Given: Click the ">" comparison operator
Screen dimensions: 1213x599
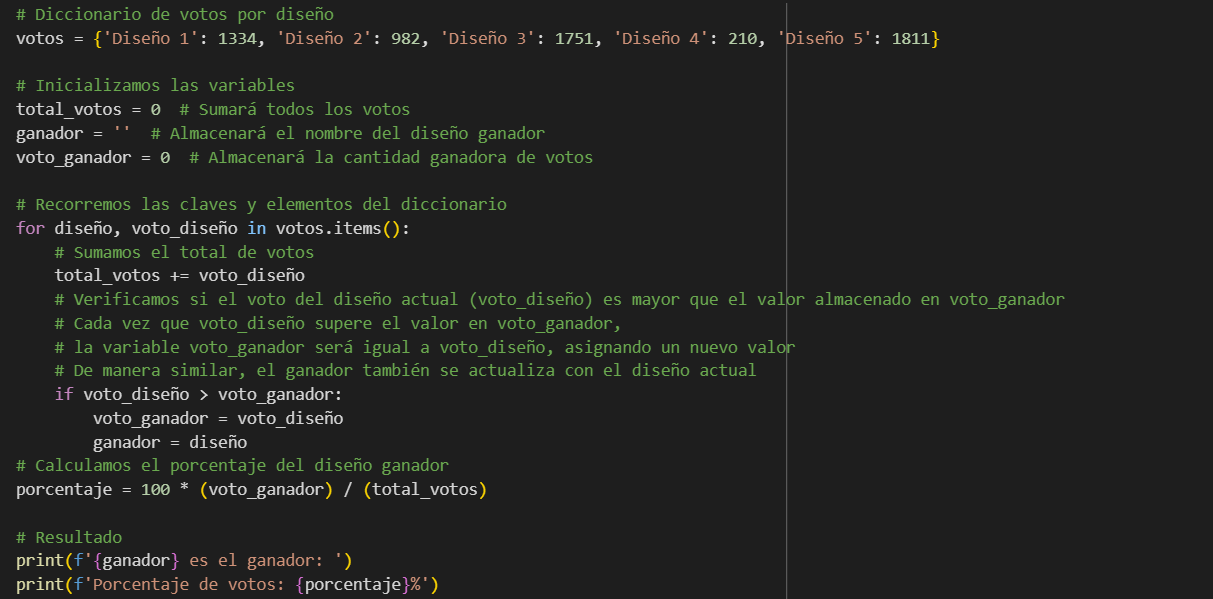Looking at the screenshot, I should [203, 394].
